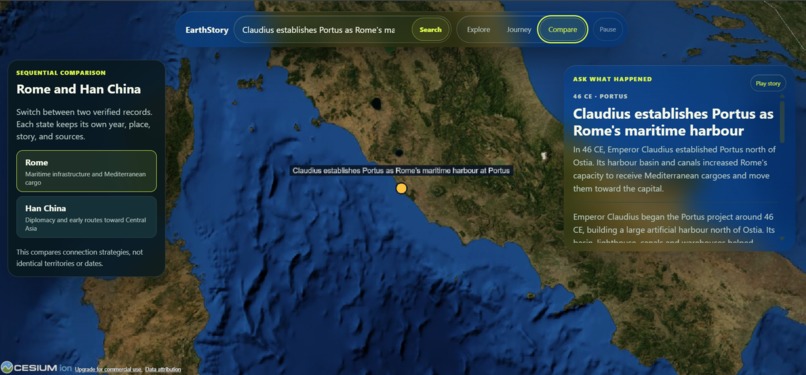Click the orange Portus map marker
Viewport: 806px width, 375px height.
click(401, 189)
